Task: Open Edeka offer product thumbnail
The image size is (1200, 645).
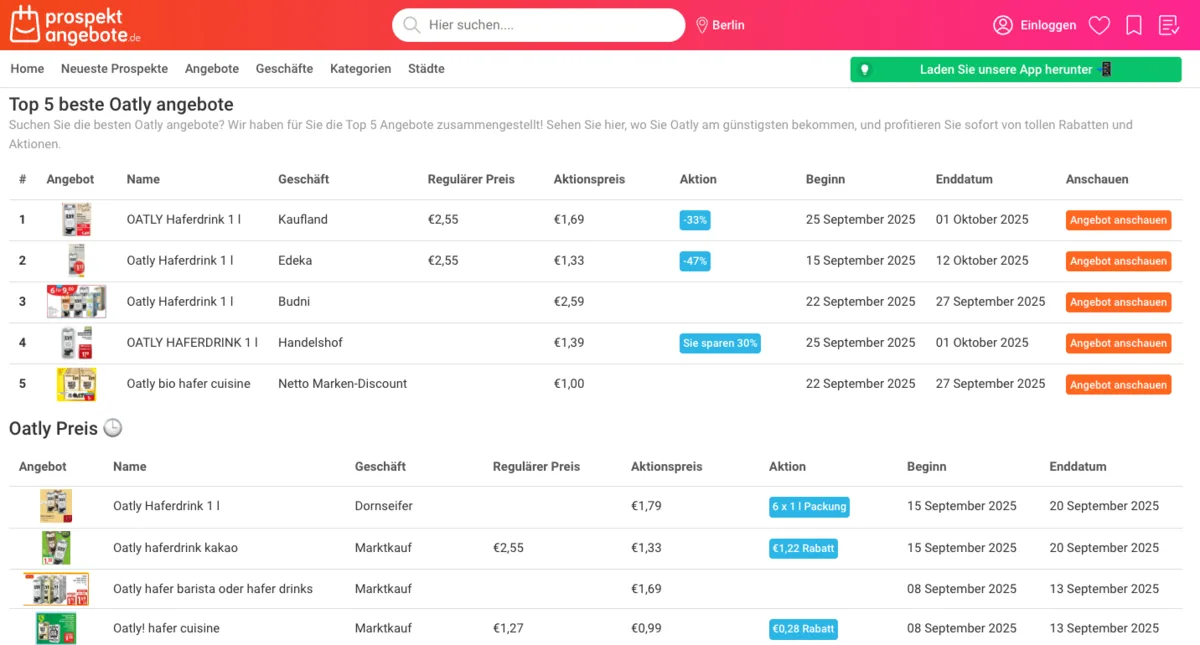Action: 76,261
